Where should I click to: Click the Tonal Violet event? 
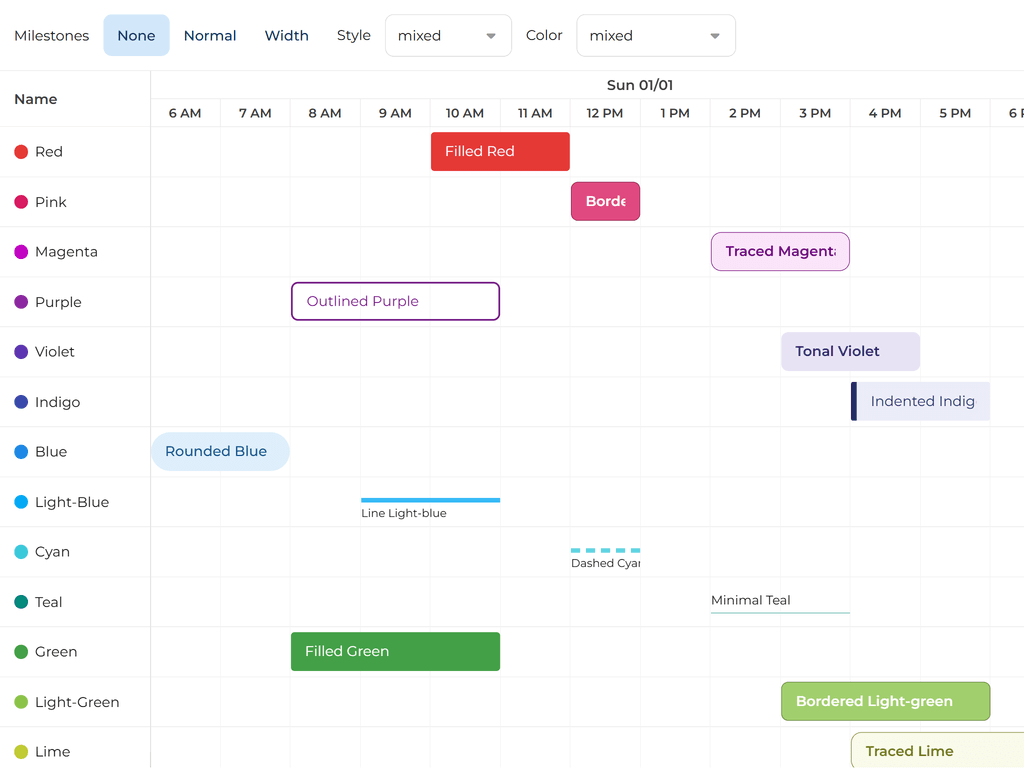850,352
